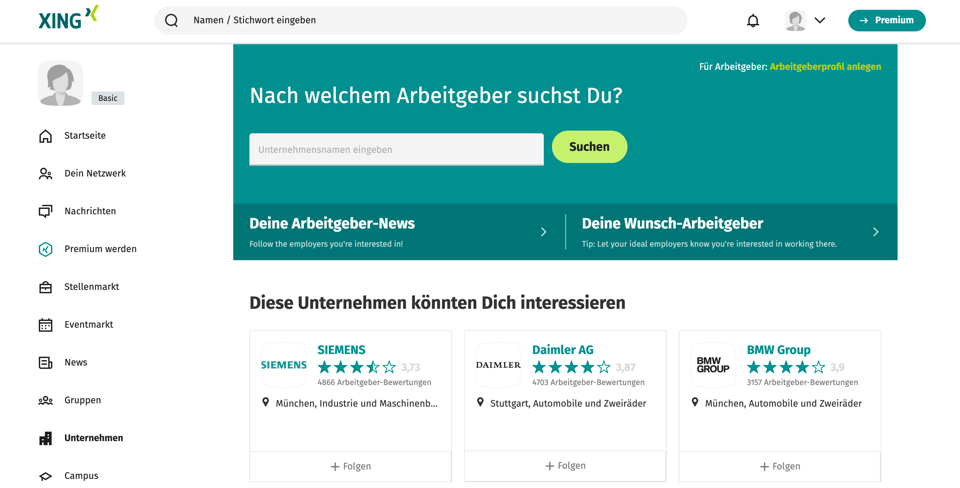The height and width of the screenshot is (488, 960).
Task: Click the Unternehmen building icon
Action: click(45, 438)
